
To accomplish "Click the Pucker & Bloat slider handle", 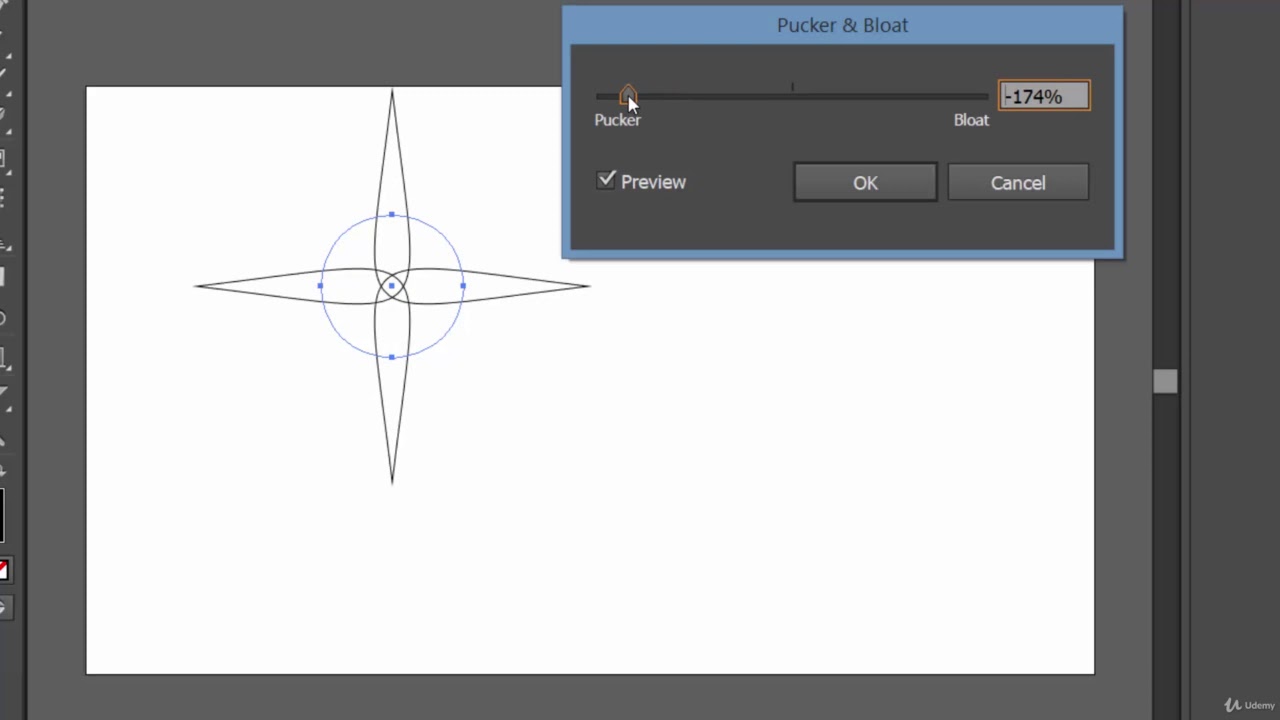I will click(x=627, y=95).
